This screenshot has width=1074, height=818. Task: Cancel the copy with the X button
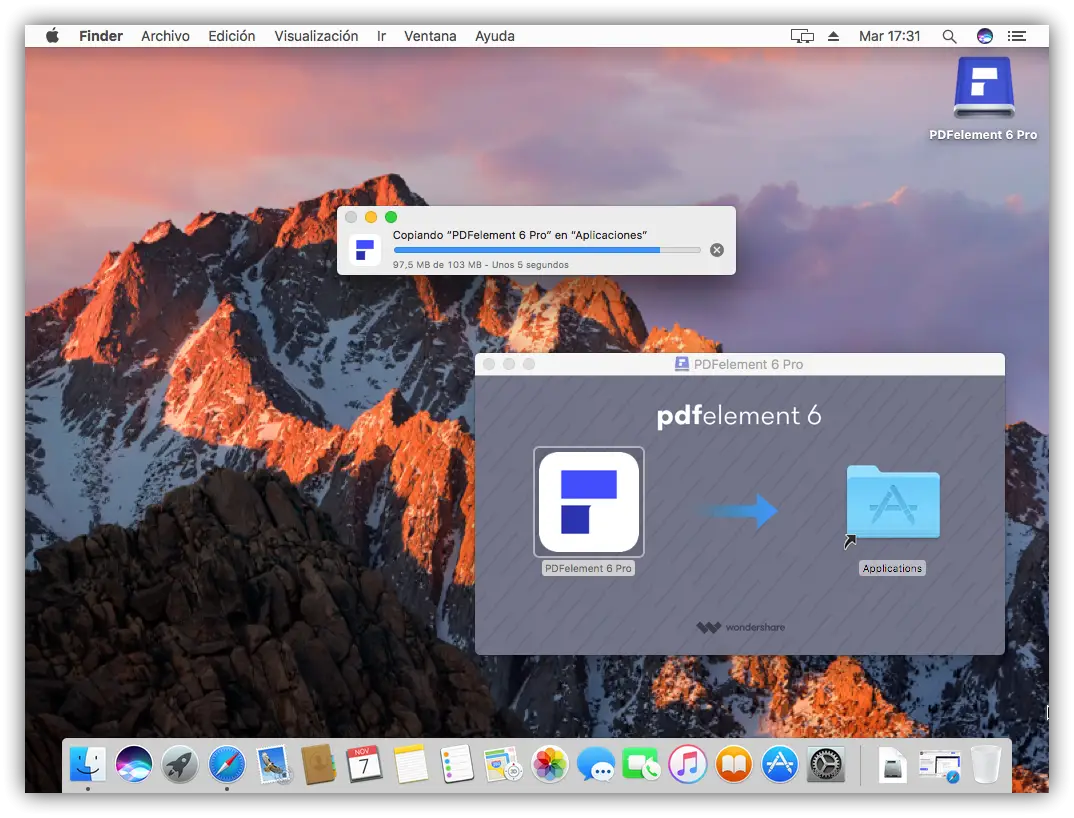point(716,250)
